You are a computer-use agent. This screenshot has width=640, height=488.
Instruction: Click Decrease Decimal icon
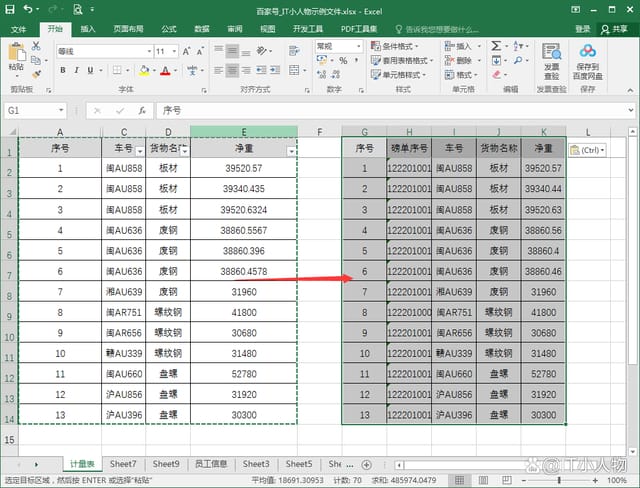(336, 74)
